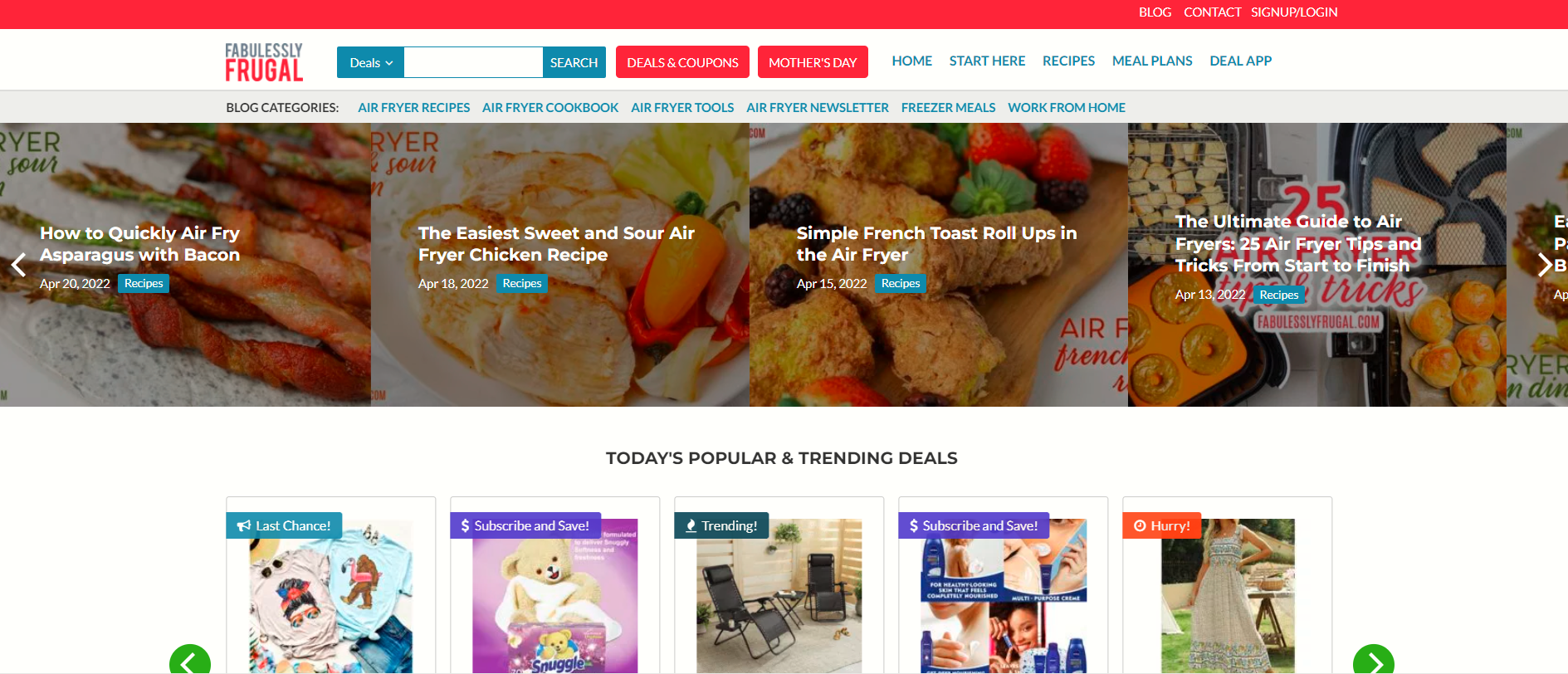1568x674 pixels.
Task: Select Recipes in main navigation
Action: [x=1068, y=61]
